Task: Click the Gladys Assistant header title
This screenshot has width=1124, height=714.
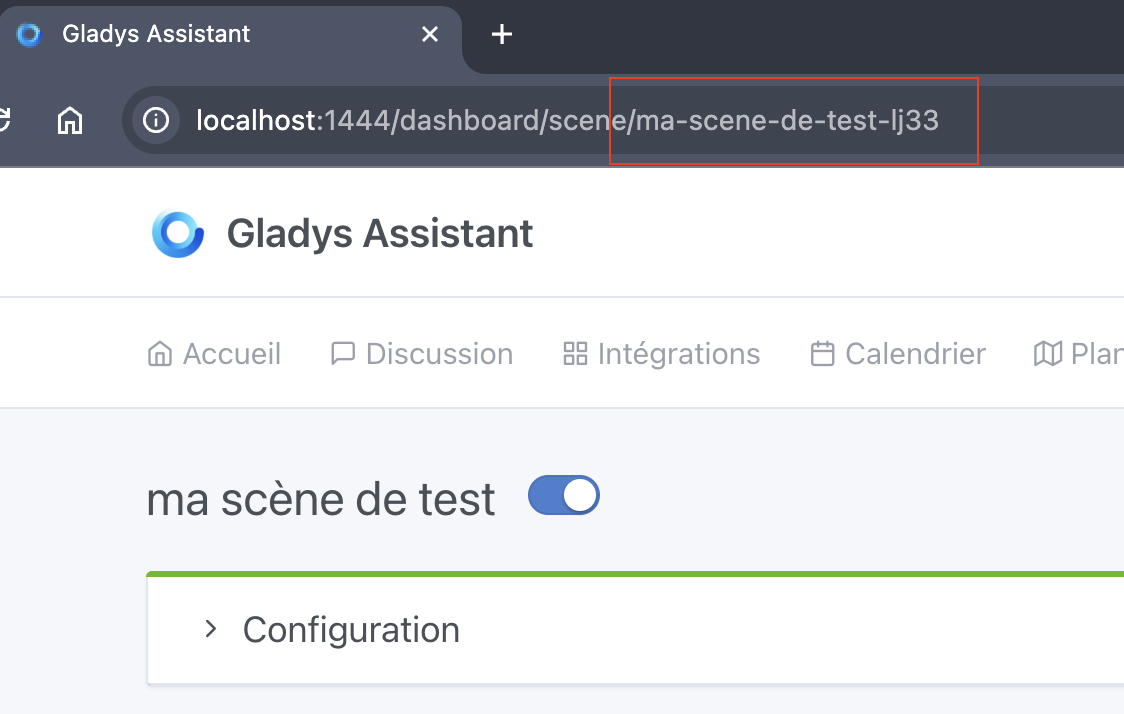Action: [x=380, y=234]
